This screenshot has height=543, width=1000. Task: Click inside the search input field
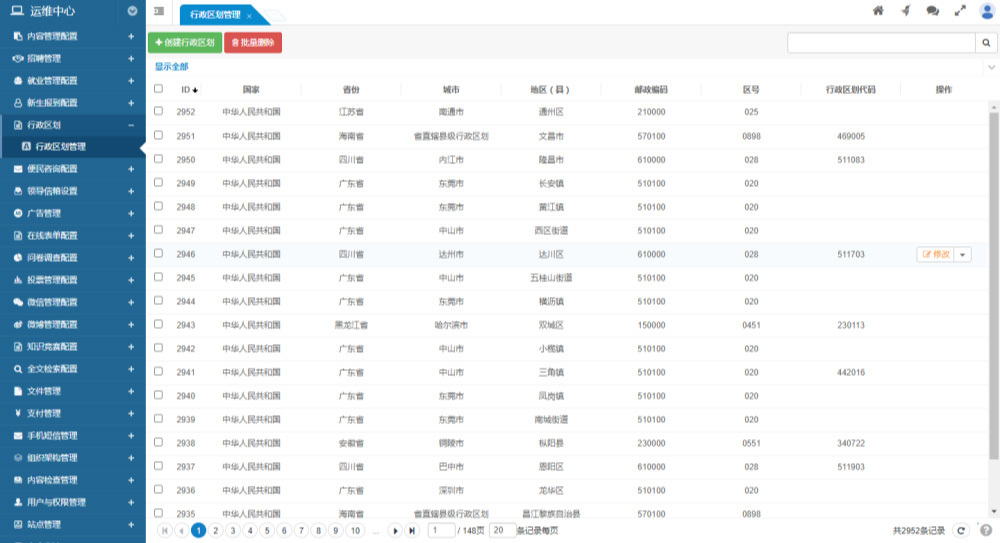tap(880, 43)
